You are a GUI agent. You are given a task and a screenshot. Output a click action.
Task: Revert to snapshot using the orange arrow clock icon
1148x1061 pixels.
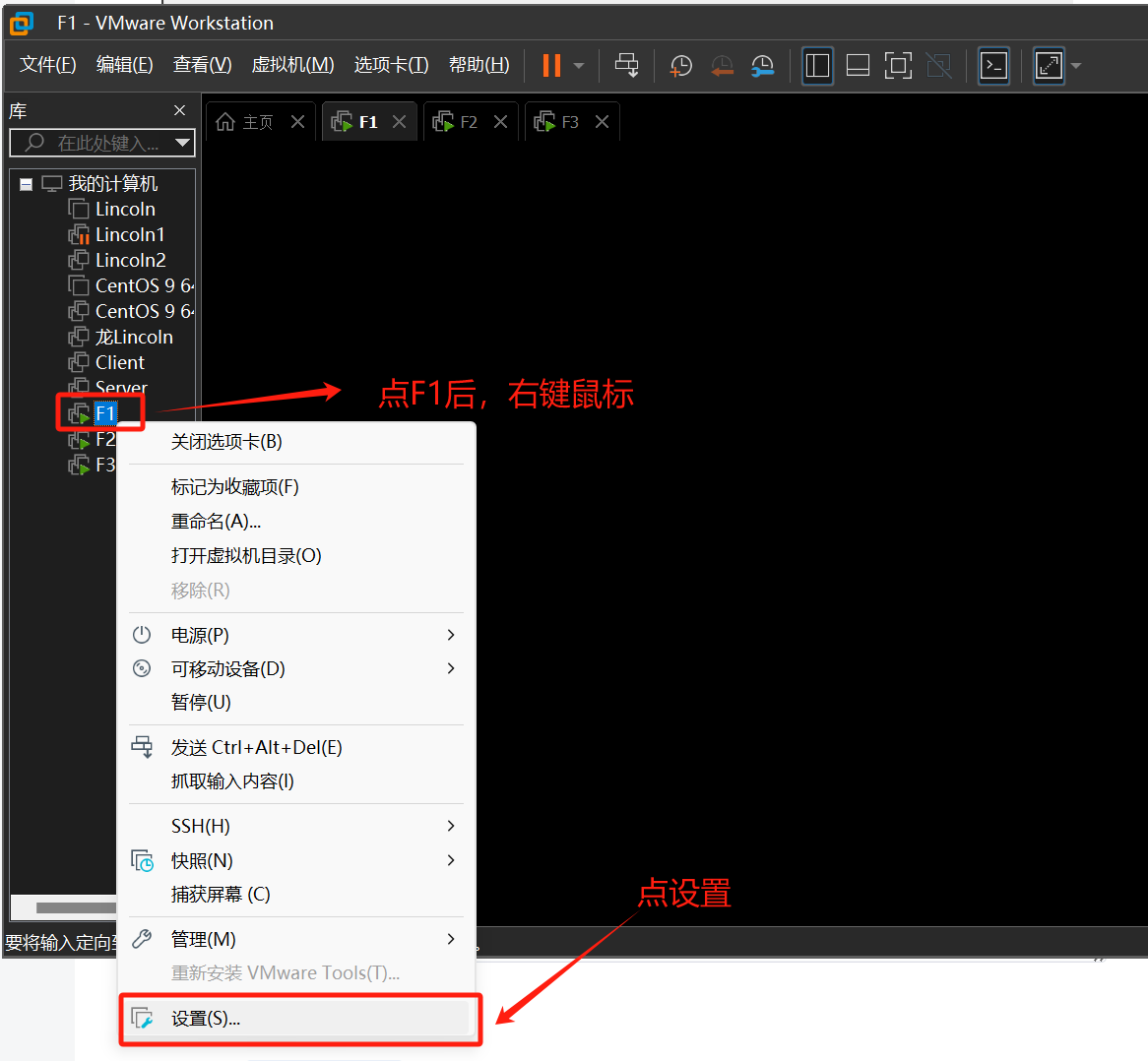(x=722, y=66)
